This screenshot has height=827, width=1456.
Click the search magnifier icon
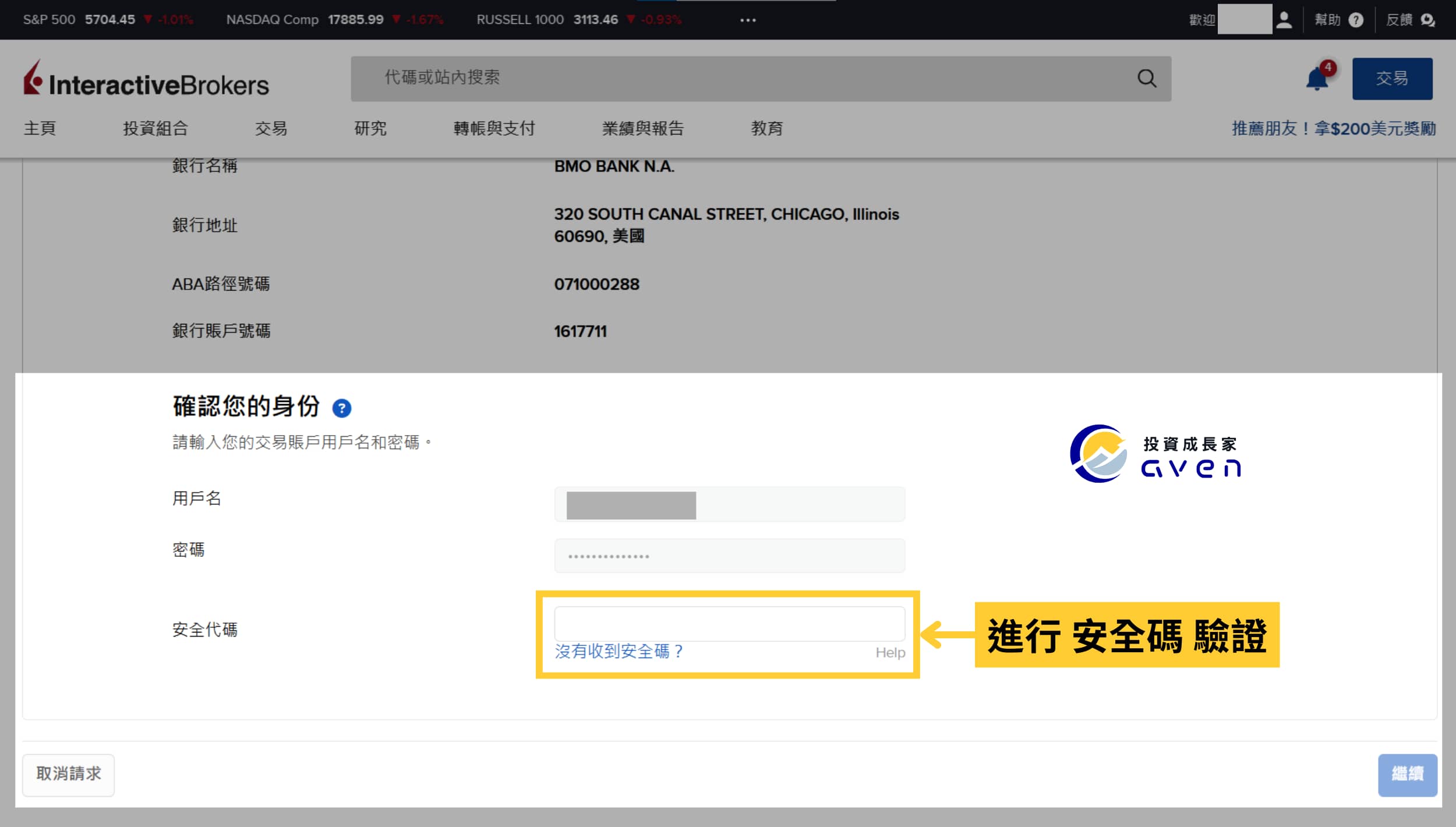(x=1147, y=78)
